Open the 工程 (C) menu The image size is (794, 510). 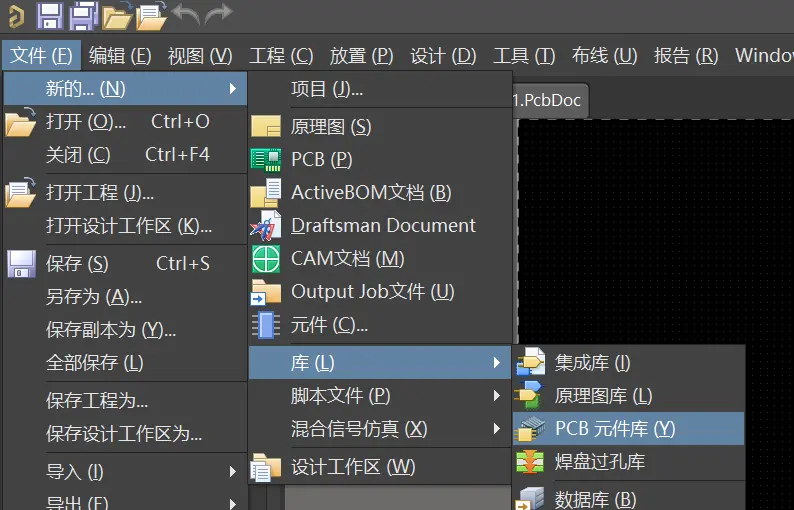pos(281,55)
